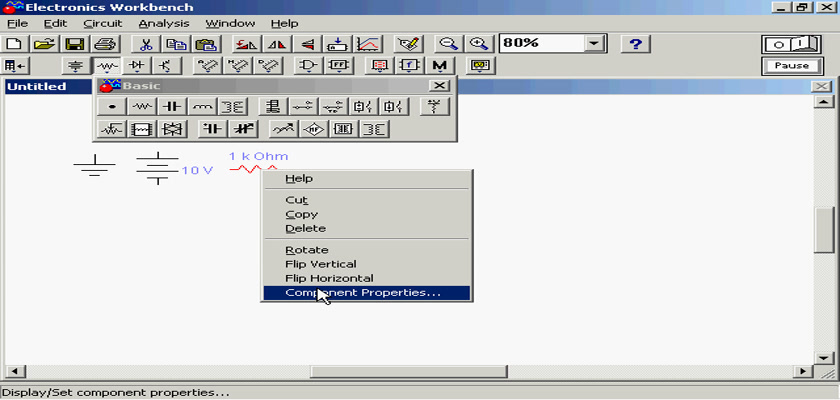Viewport: 840px width, 400px height.
Task: Open the zoom percentage dropdown arrow
Action: click(x=594, y=43)
